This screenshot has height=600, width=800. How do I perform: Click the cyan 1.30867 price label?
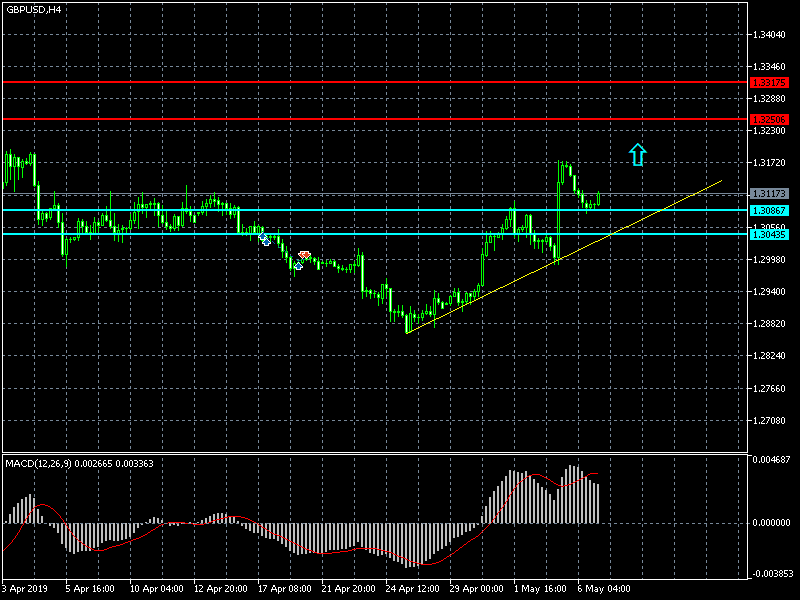tap(769, 210)
